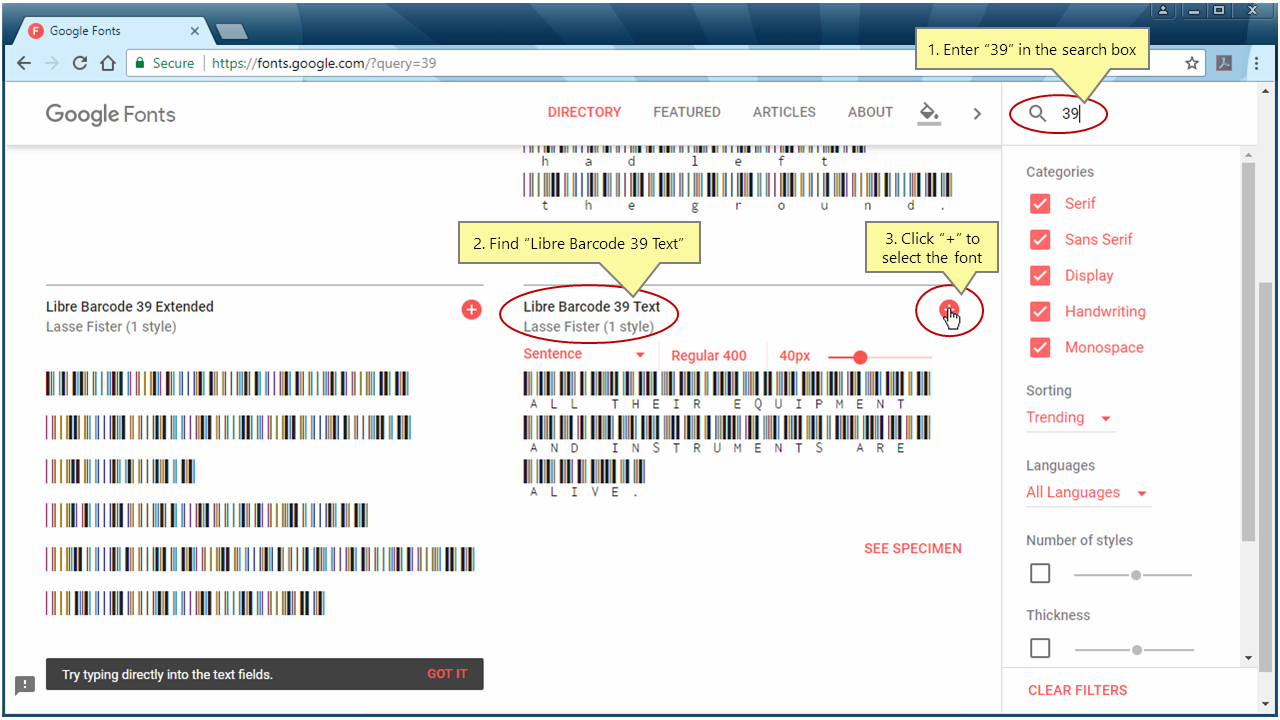Open the PDF extension icon in toolbar
The height and width of the screenshot is (720, 1280).
pyautogui.click(x=1224, y=63)
